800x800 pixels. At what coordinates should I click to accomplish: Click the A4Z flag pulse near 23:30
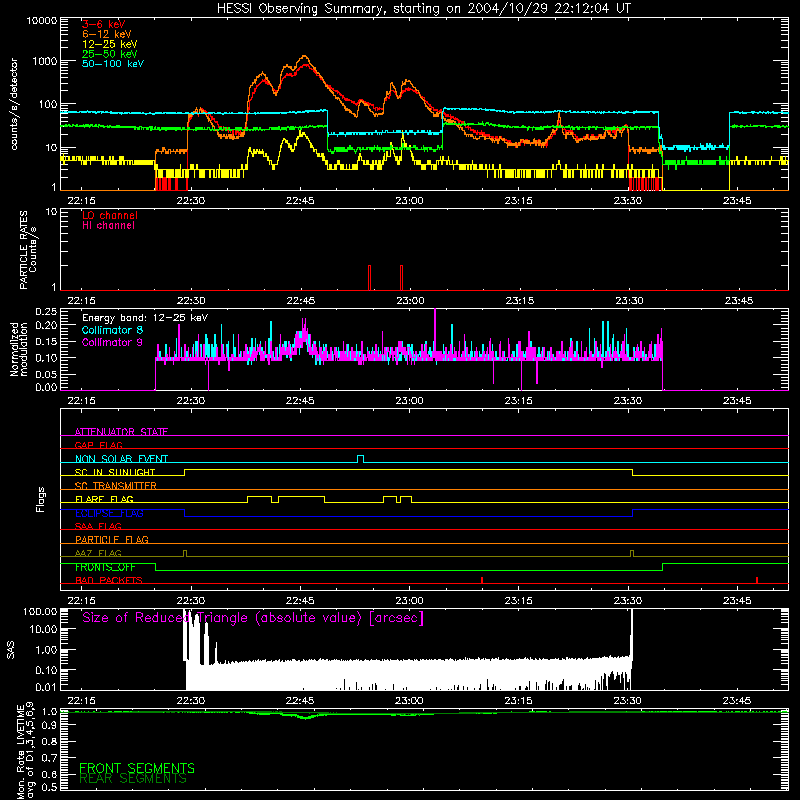[632, 554]
